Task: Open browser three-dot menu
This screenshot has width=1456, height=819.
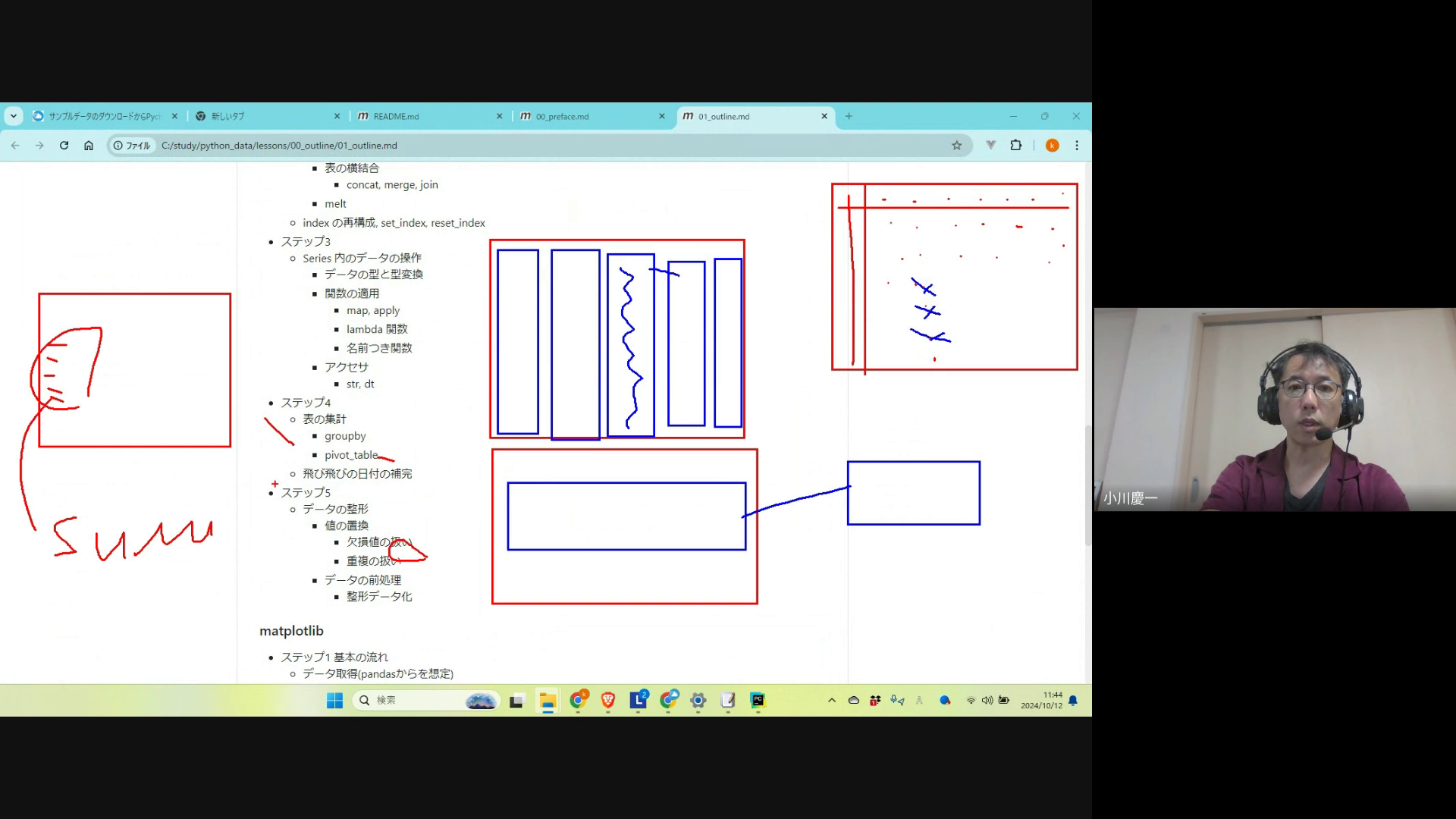Action: [1076, 146]
